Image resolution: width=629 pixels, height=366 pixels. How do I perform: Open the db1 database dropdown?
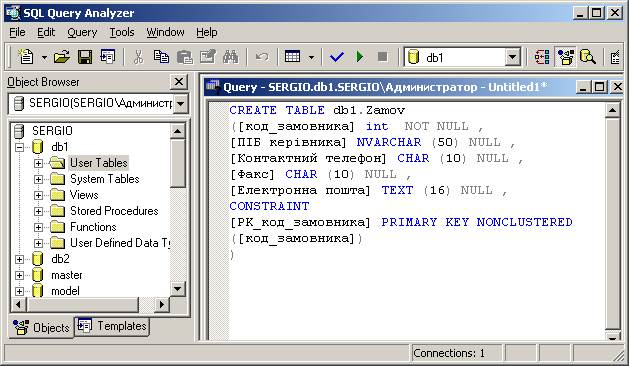click(512, 57)
